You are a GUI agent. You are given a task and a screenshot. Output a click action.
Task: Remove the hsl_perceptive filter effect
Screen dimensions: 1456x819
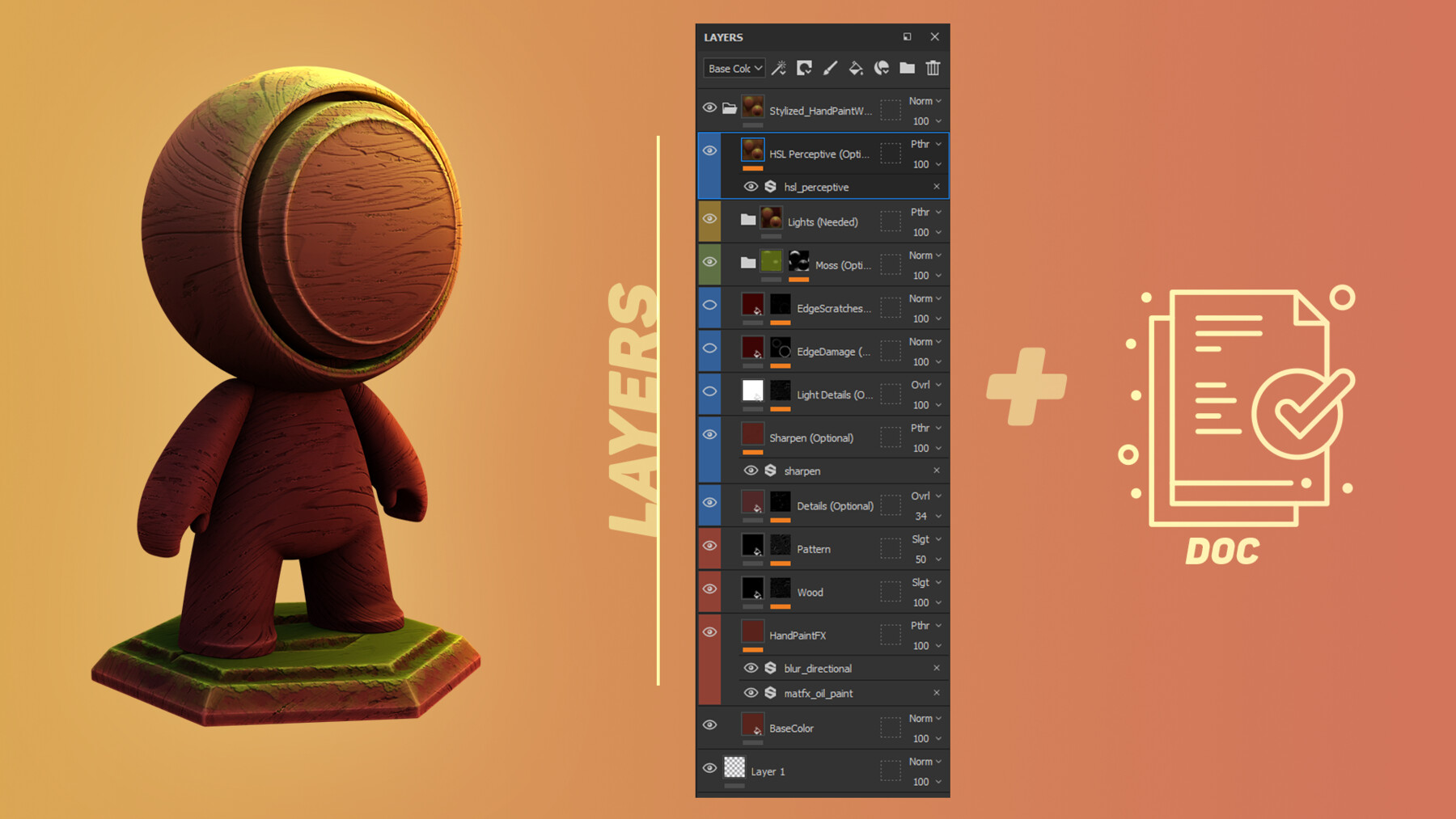coord(937,187)
